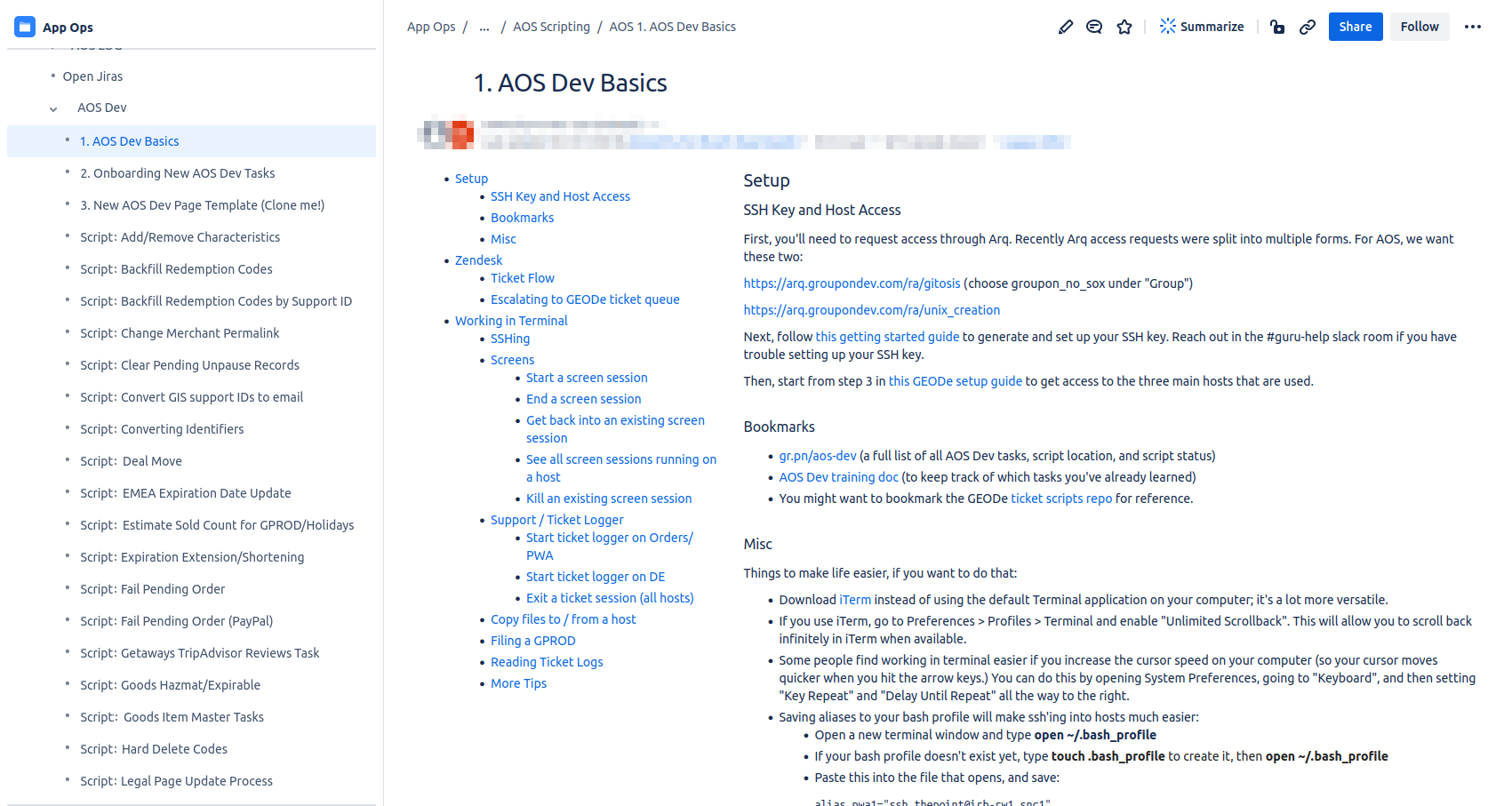Open page restrictions lock icon
Screen dimensions: 1512x806
click(x=1277, y=27)
